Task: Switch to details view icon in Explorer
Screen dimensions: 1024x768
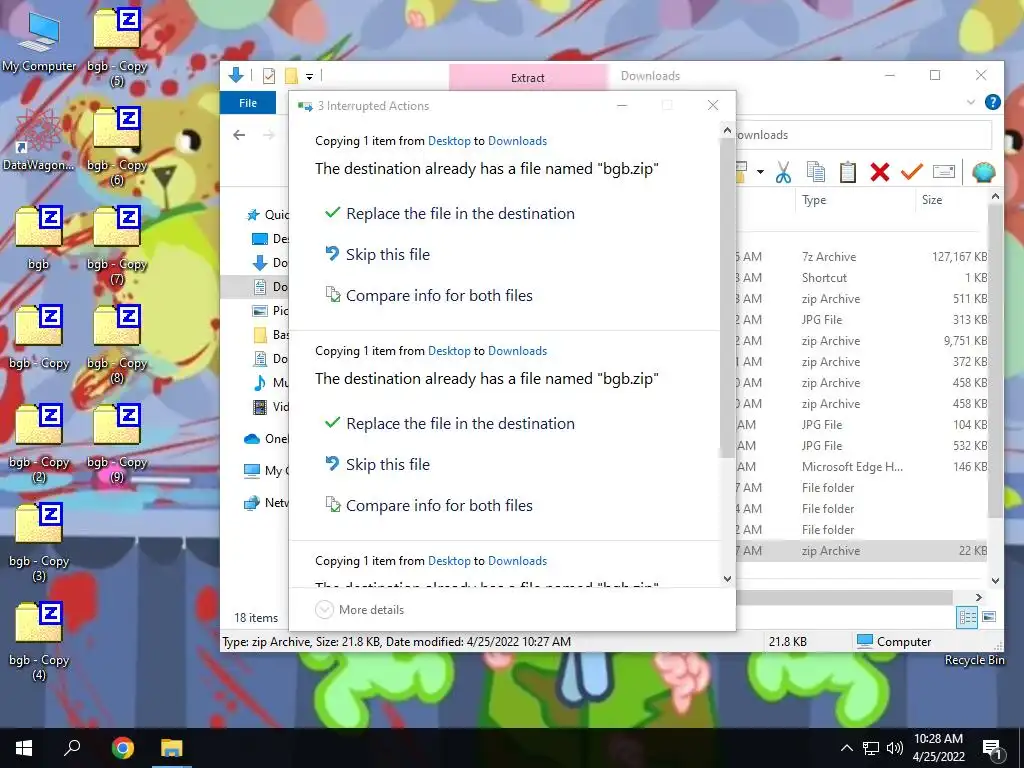Action: 967,616
